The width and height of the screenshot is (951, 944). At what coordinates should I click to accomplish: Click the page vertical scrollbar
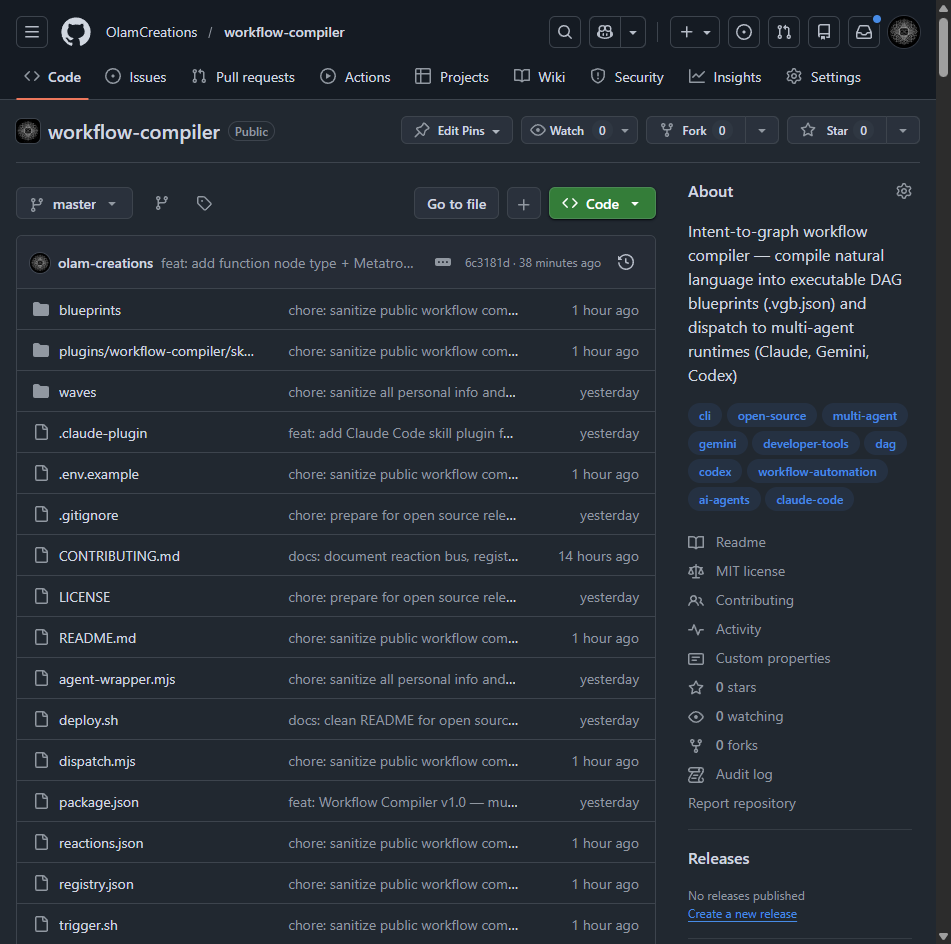click(943, 49)
